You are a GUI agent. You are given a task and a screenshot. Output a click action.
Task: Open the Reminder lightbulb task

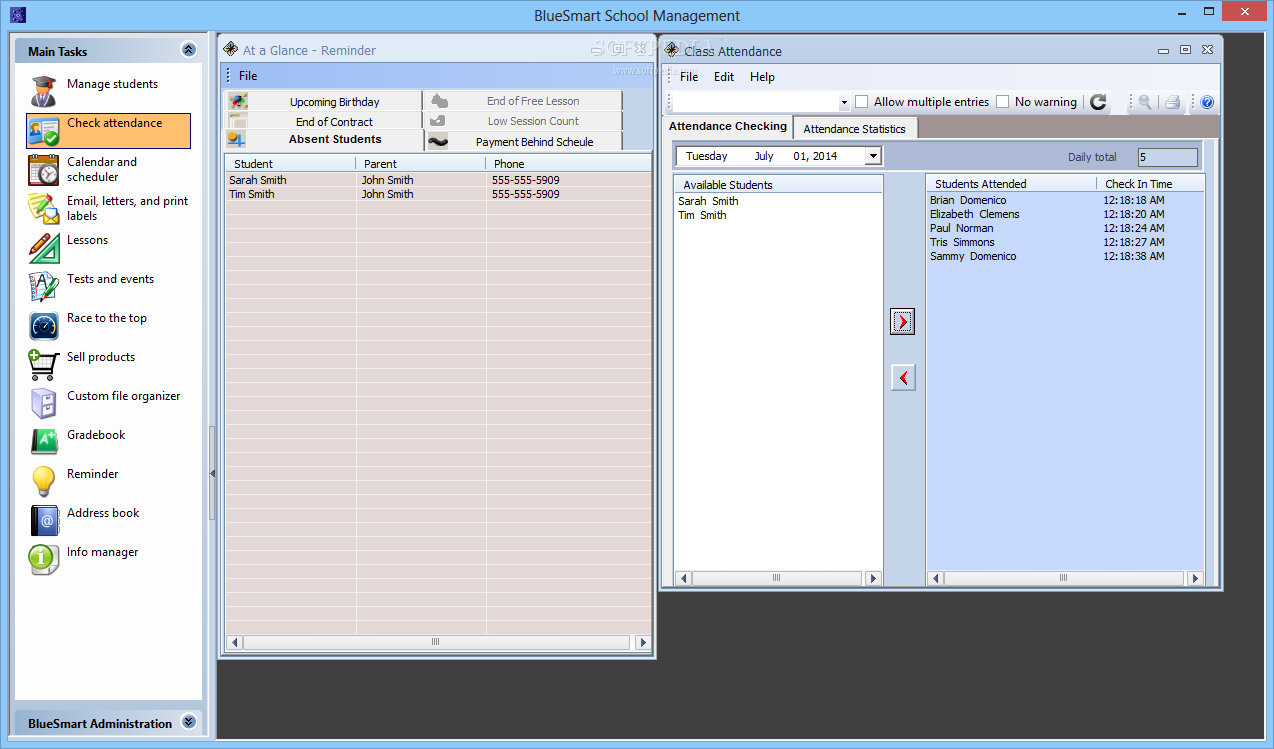click(x=108, y=482)
